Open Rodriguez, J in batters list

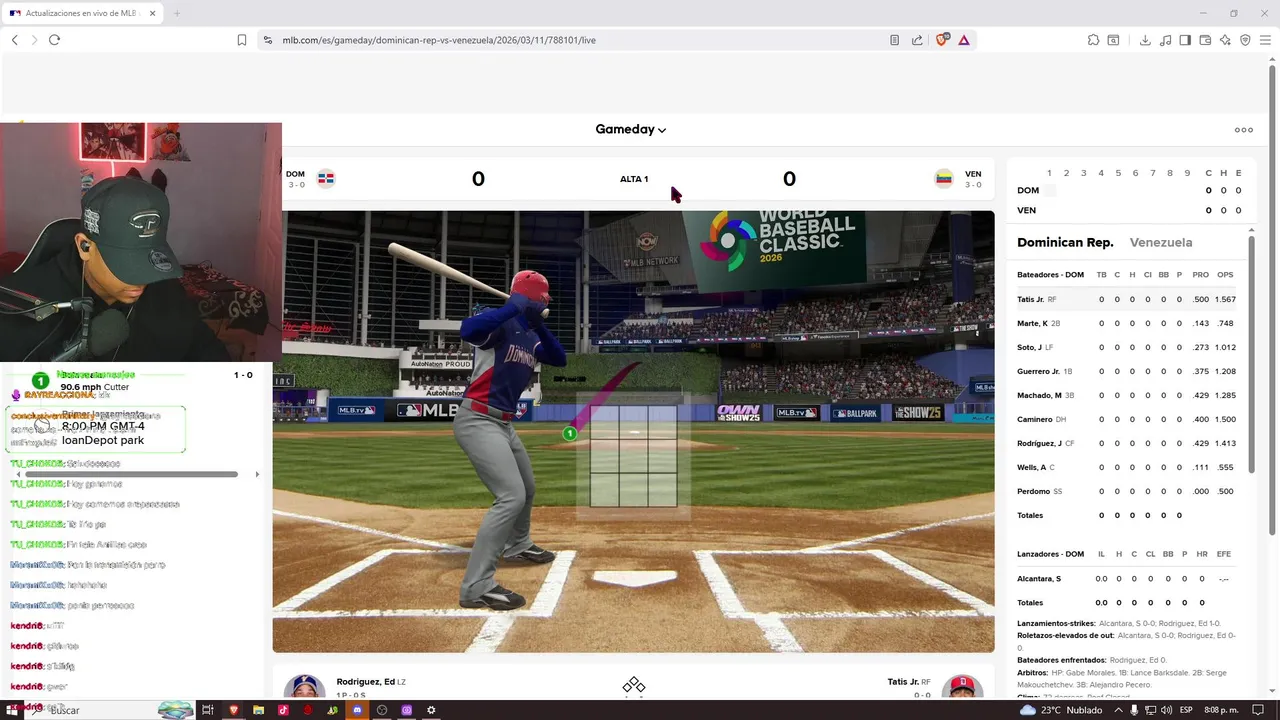tap(1039, 444)
